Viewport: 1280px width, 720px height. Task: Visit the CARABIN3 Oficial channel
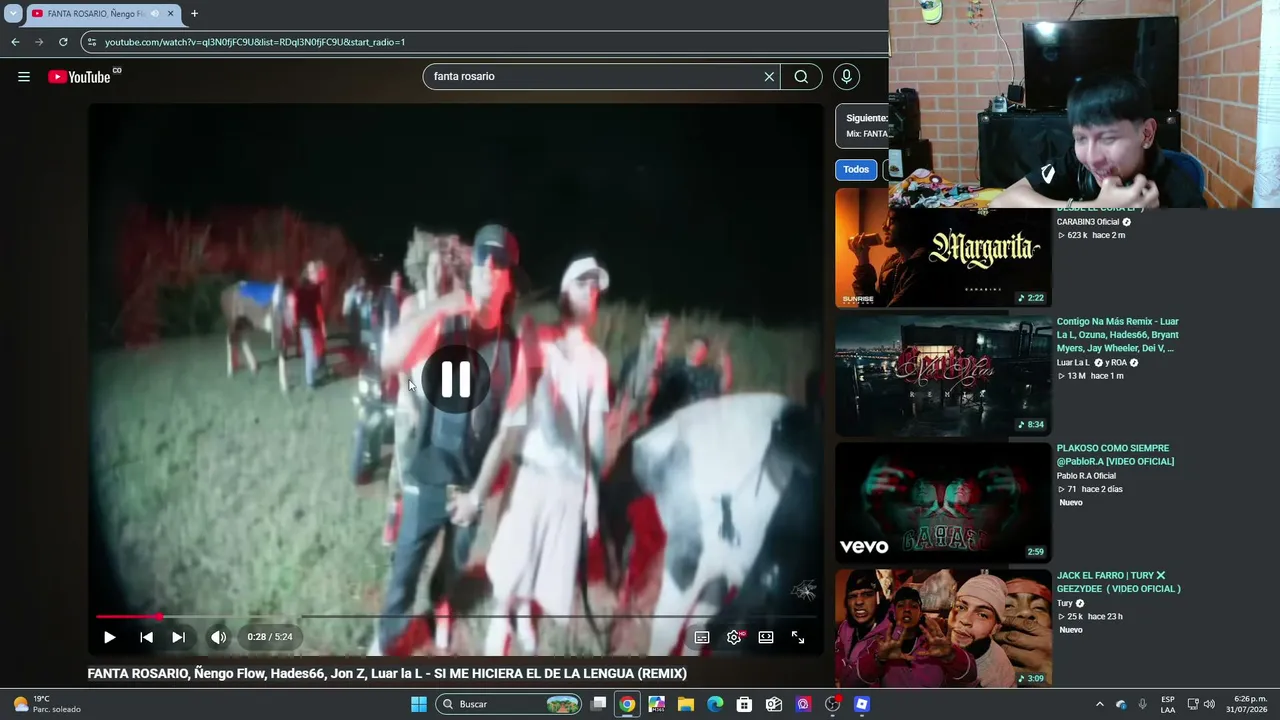1088,222
